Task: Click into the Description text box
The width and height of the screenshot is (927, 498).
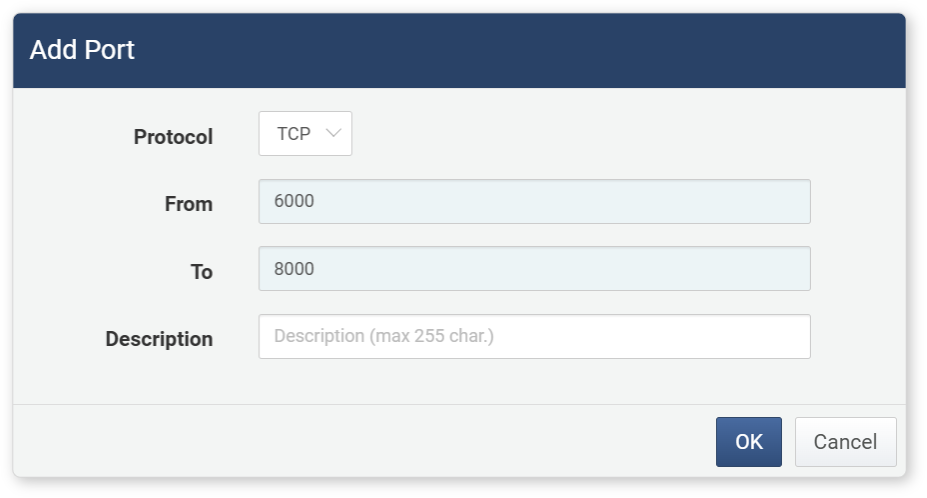Action: [x=534, y=337]
